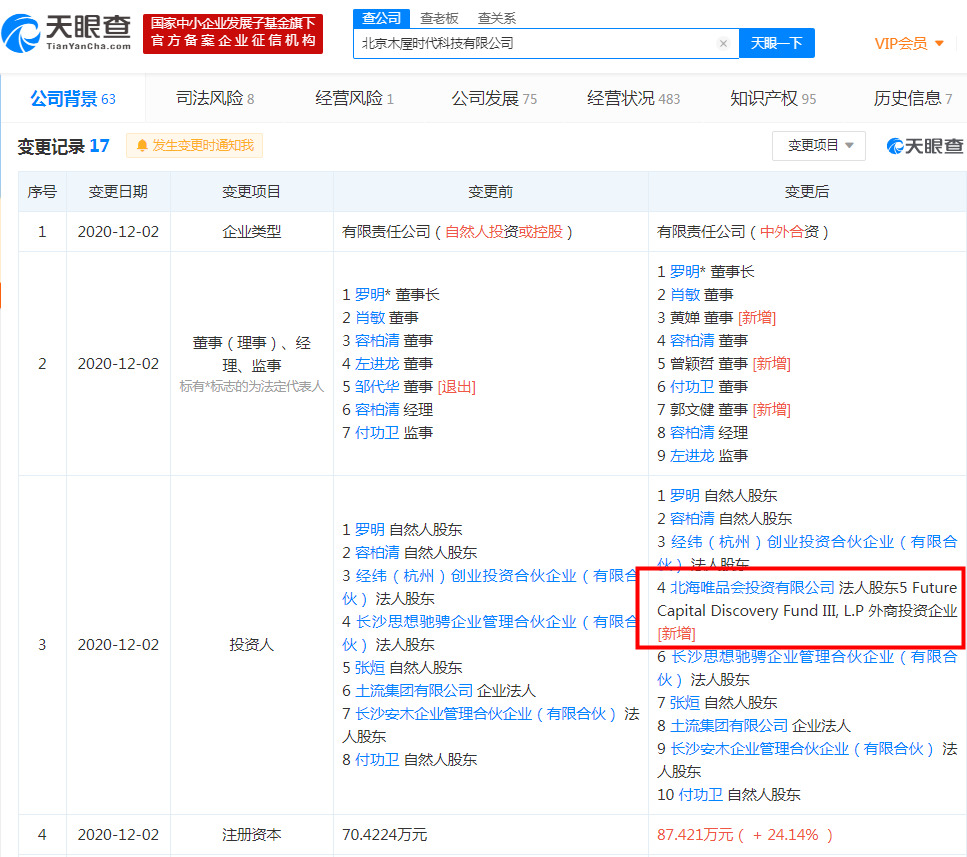This screenshot has width=967, height=857.
Task: Select the 企业类型 cell in row 1
Action: coord(252,232)
